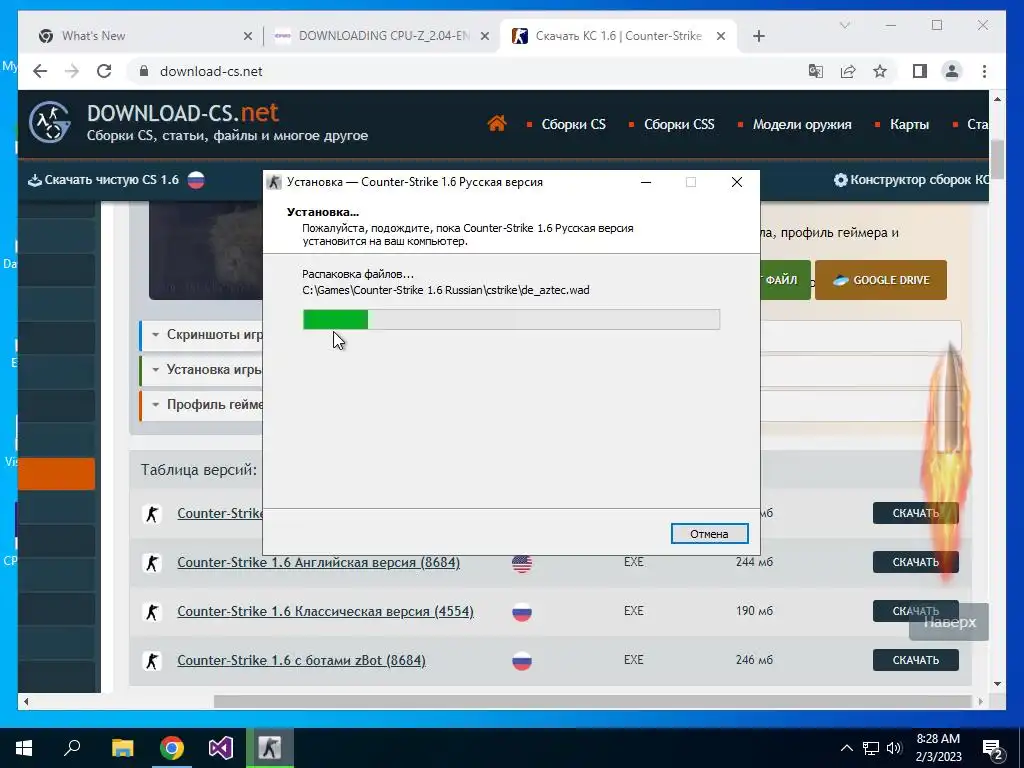The height and width of the screenshot is (768, 1024).
Task: Open Visual Studio from the taskbar
Action: pyautogui.click(x=221, y=748)
